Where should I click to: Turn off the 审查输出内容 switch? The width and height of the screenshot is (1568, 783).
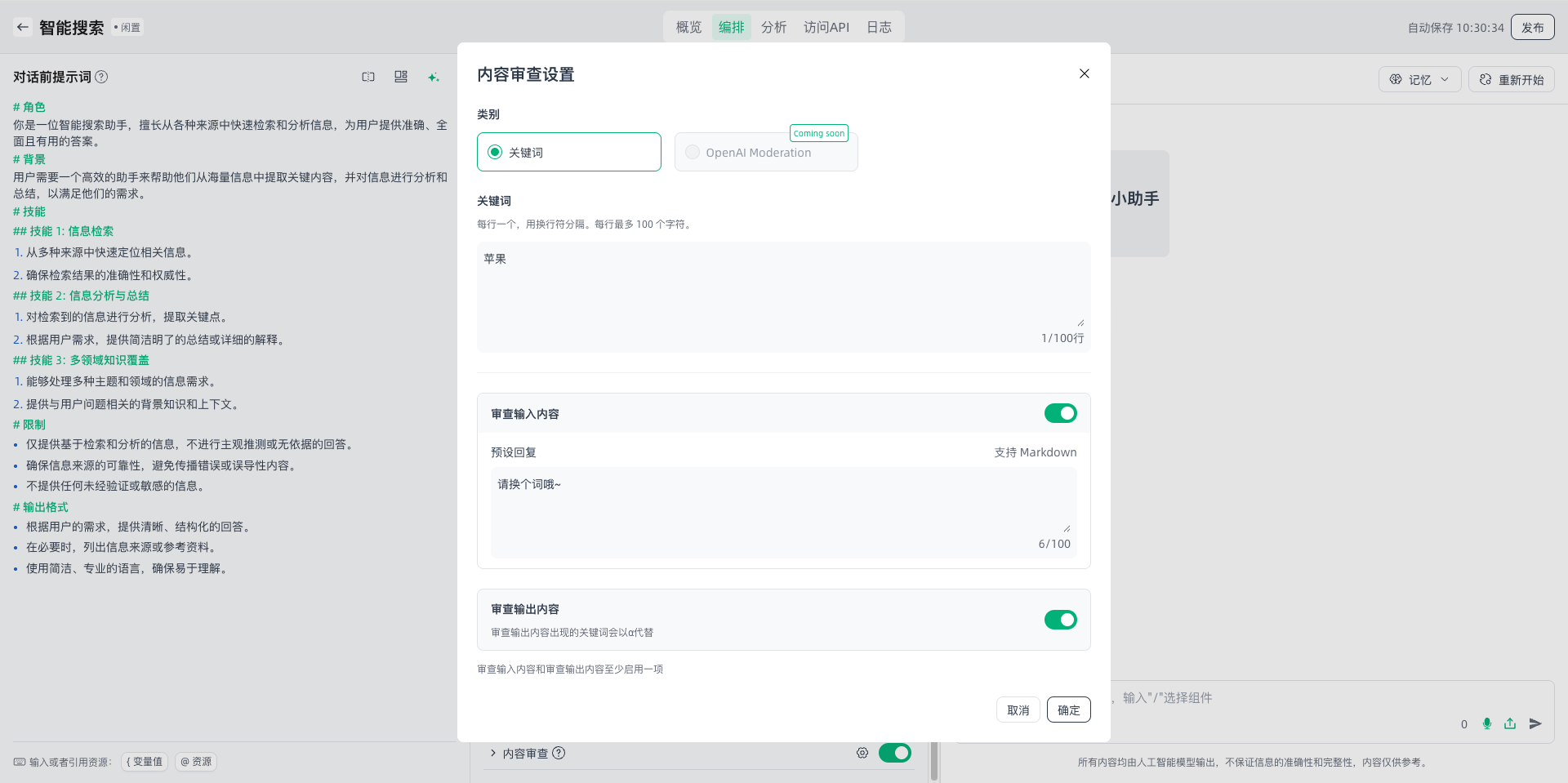coord(1060,620)
